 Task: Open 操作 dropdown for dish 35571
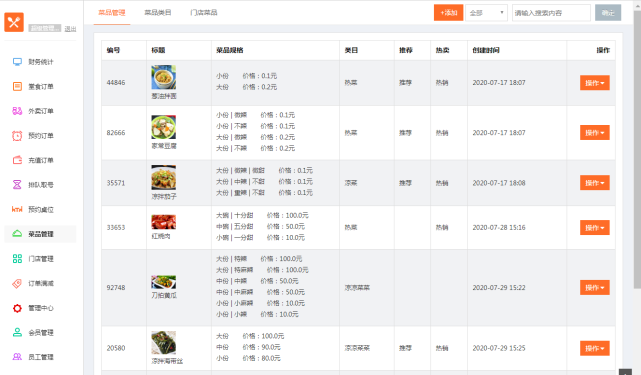click(595, 183)
